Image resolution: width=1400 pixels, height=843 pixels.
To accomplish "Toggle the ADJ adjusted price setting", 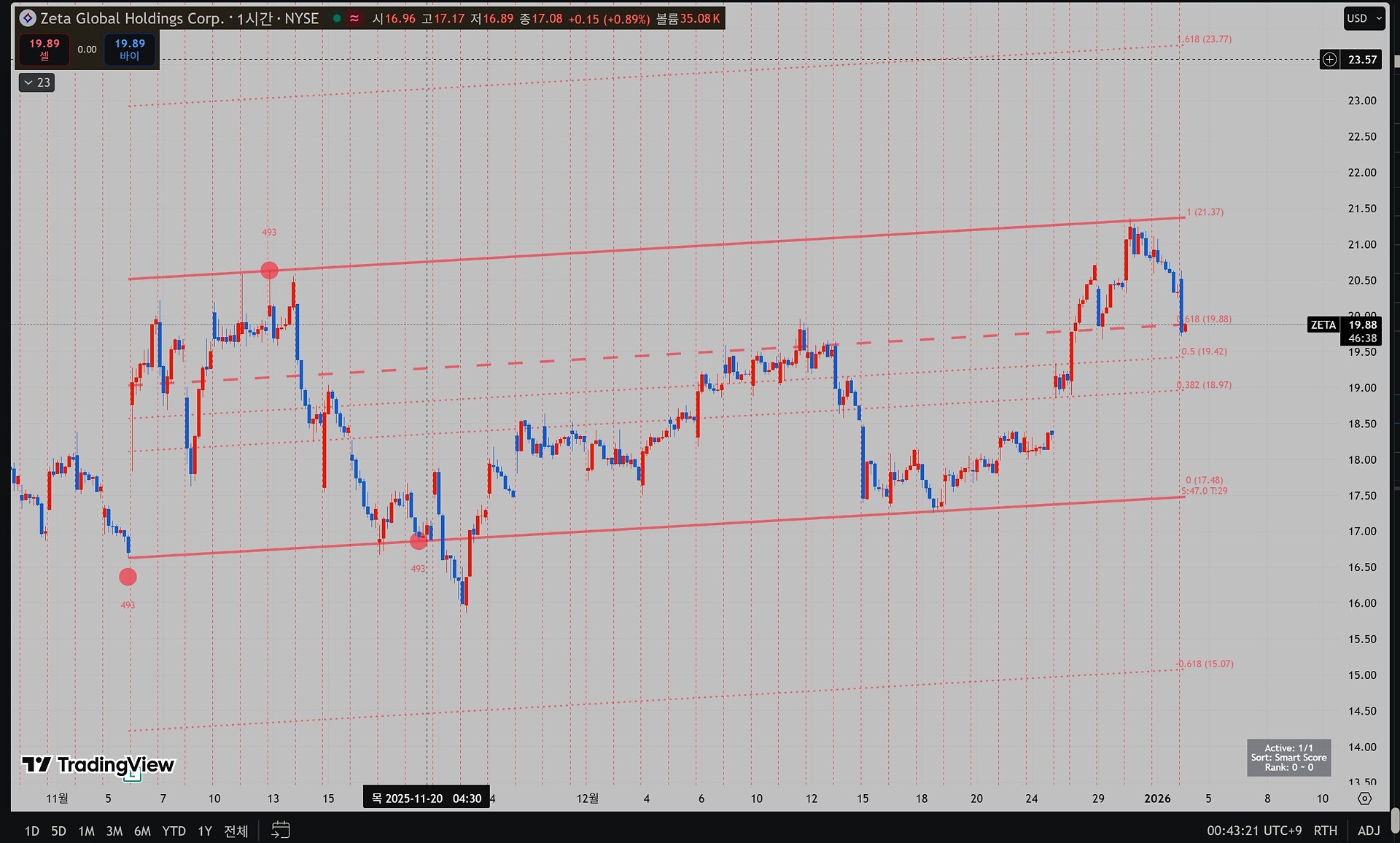I will (1369, 831).
